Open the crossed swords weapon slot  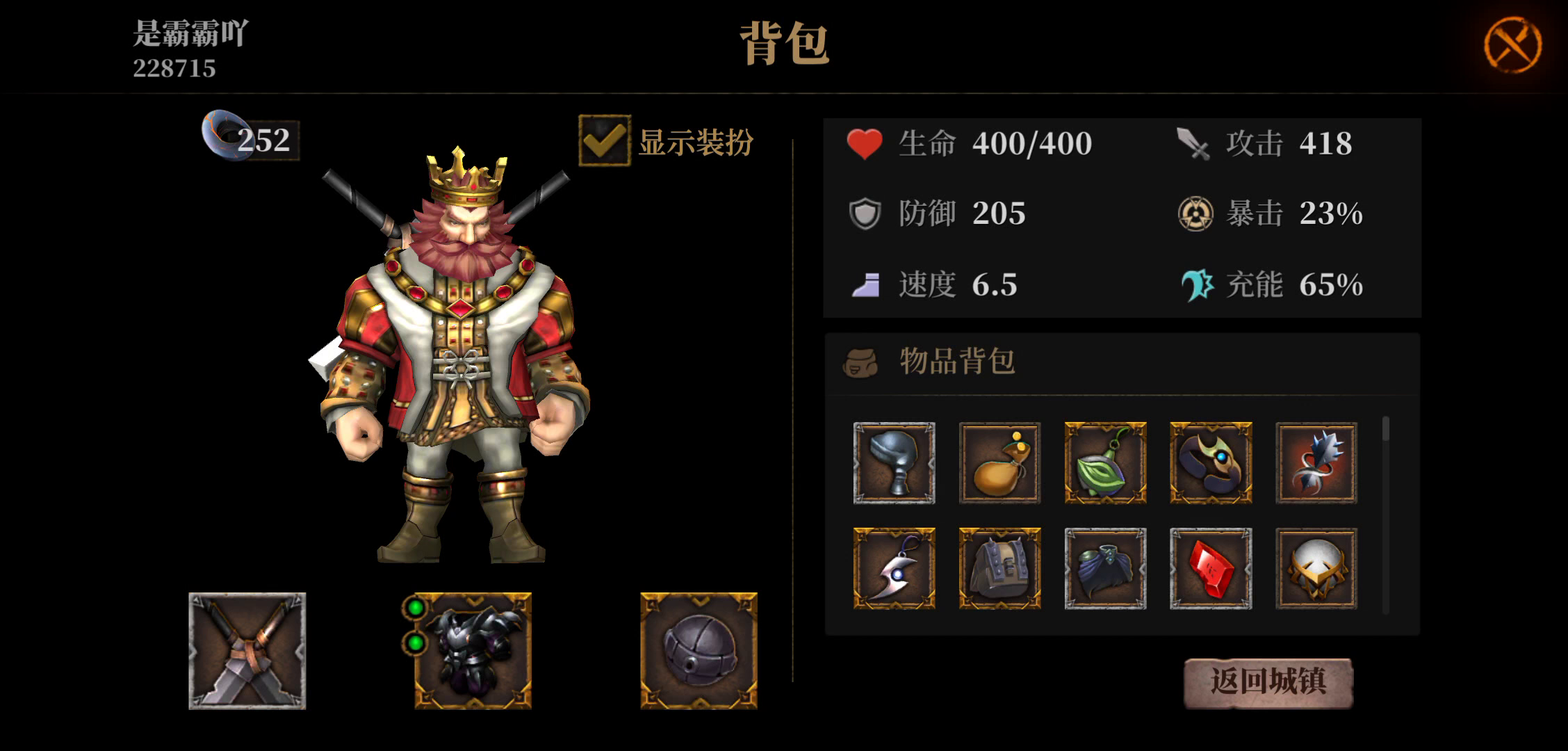247,651
